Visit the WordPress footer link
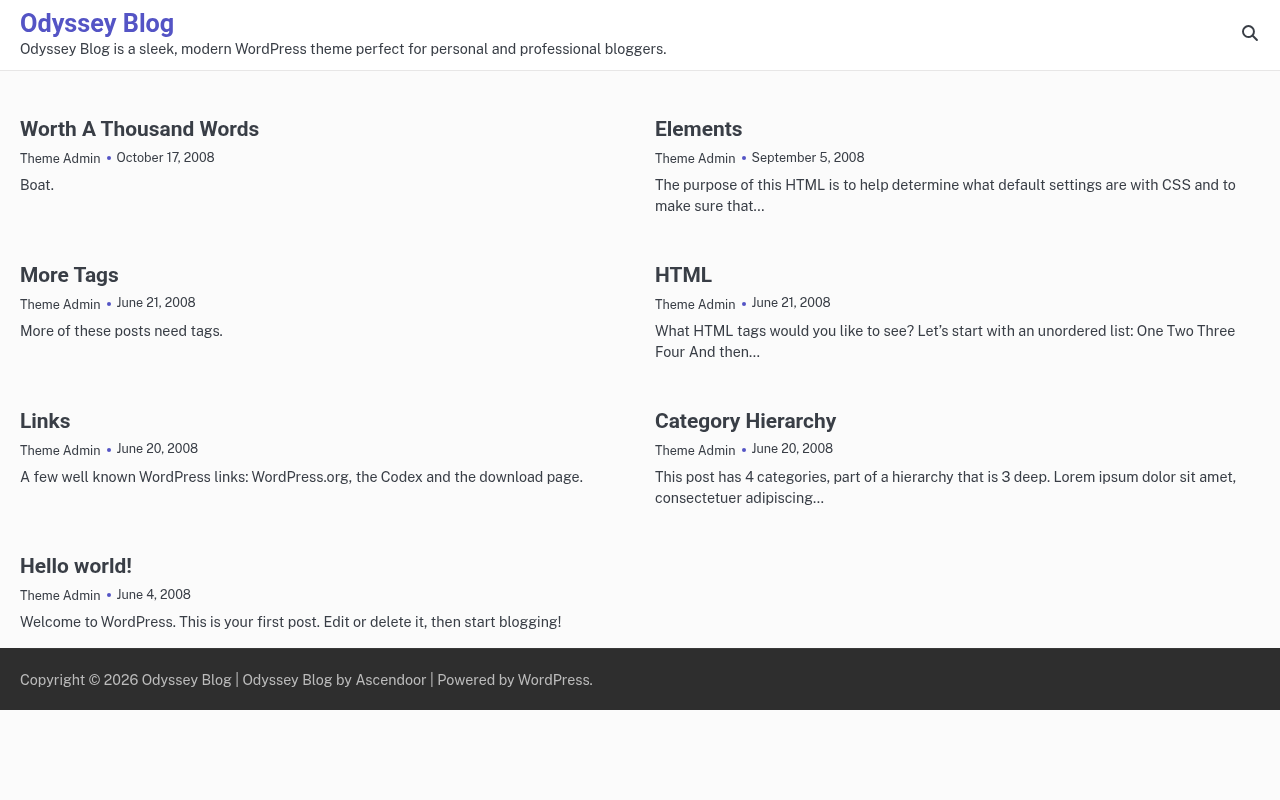The image size is (1280, 800). [553, 680]
